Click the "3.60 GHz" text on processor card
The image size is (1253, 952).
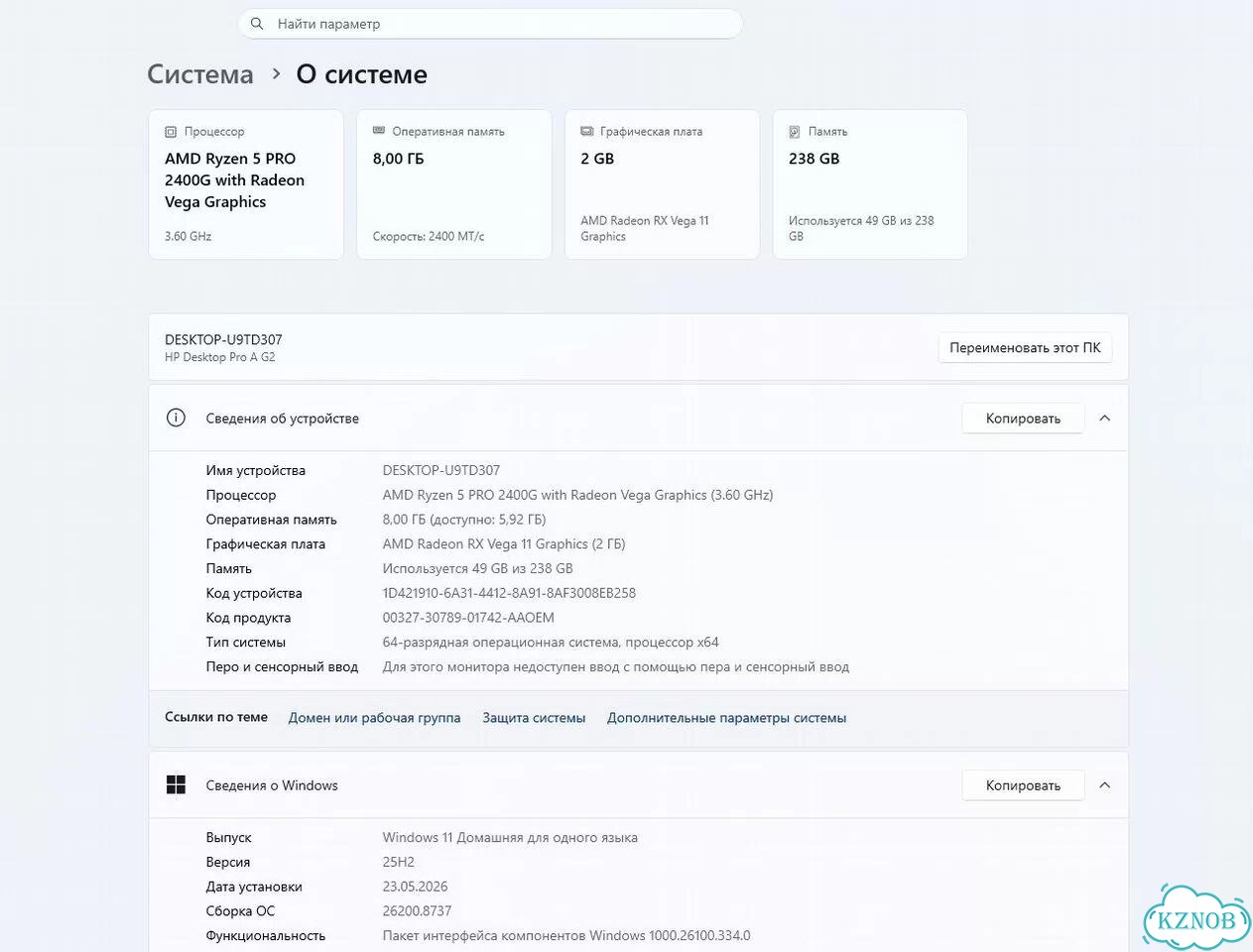[x=188, y=236]
